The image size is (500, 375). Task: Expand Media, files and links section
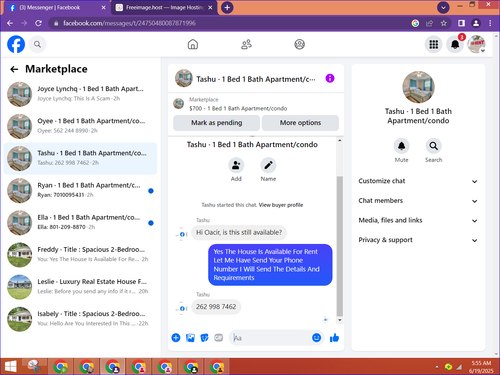(418, 220)
